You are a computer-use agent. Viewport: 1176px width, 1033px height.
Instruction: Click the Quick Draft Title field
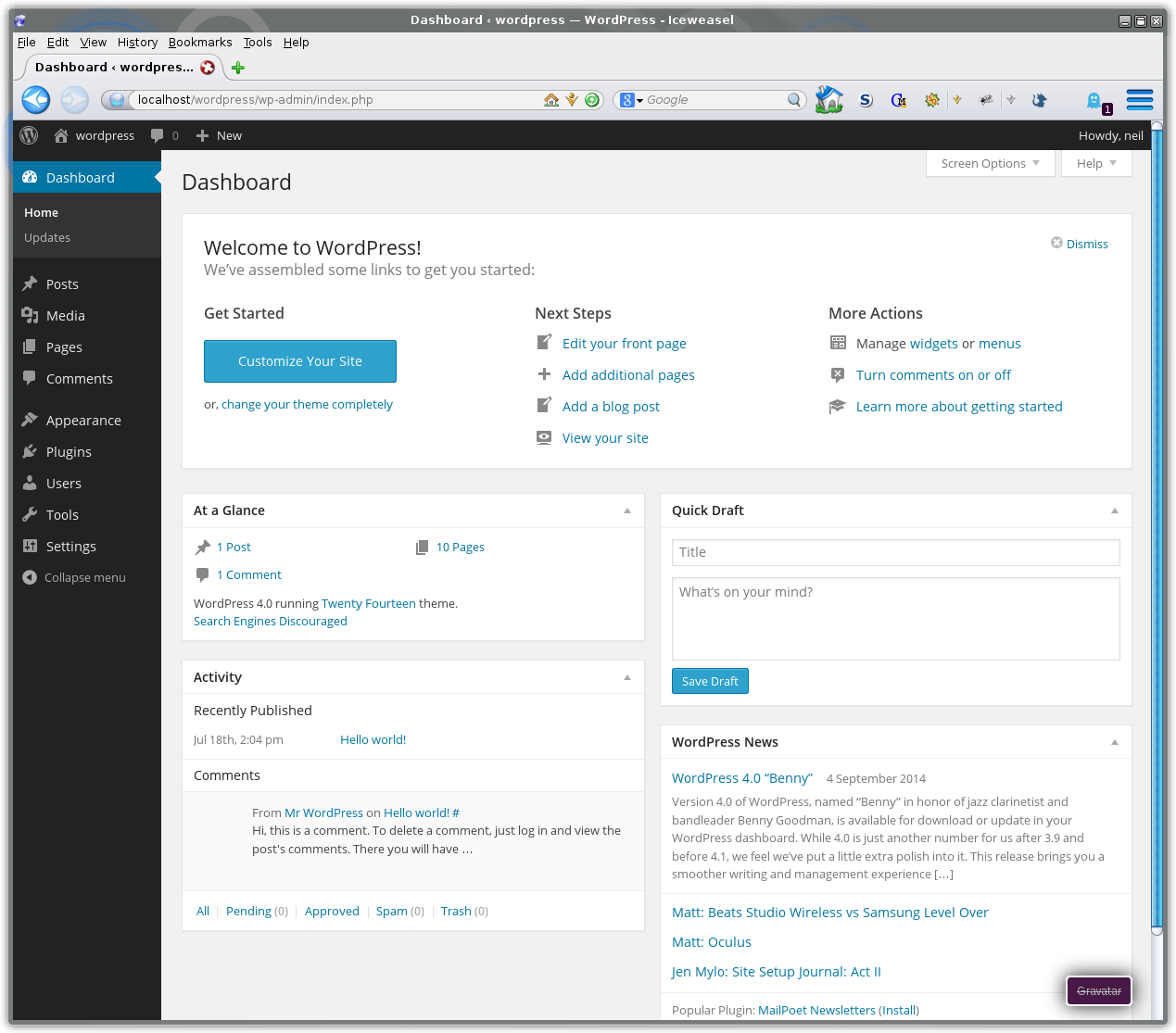[896, 552]
